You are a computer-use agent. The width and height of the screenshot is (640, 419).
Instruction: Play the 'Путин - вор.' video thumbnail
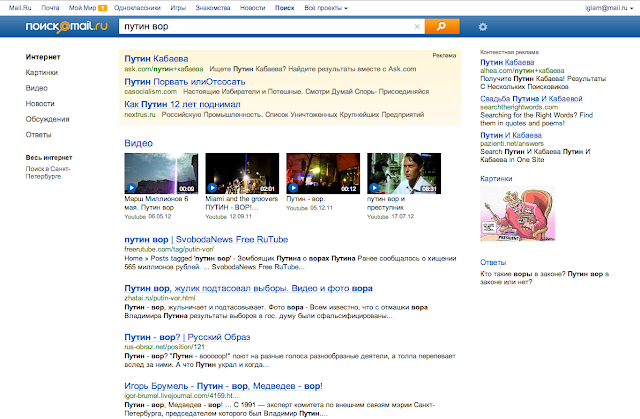click(323, 173)
